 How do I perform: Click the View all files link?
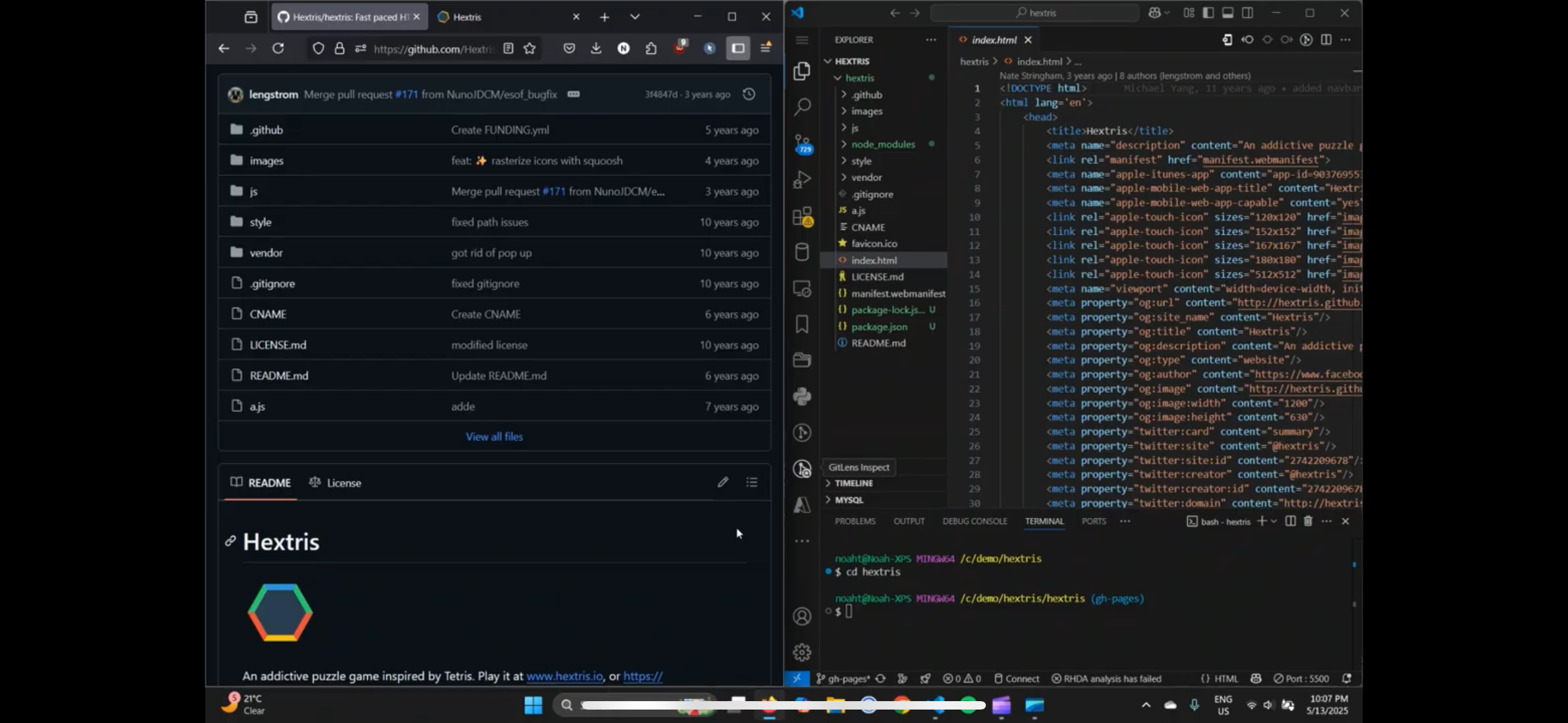pos(494,437)
